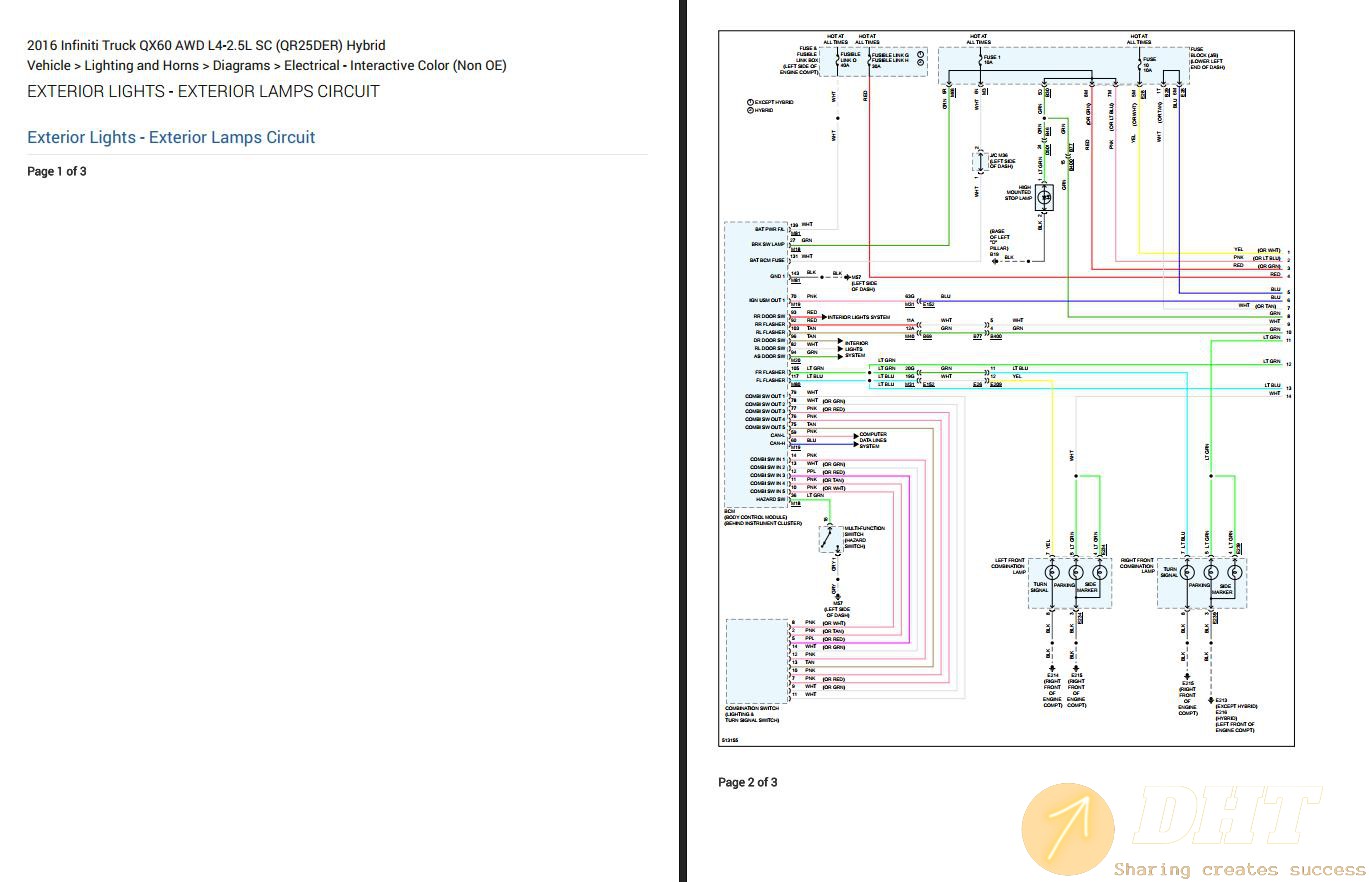Click the arrow pointing to Interior Lights System
The image size is (1369, 882).
pyautogui.click(x=823, y=316)
